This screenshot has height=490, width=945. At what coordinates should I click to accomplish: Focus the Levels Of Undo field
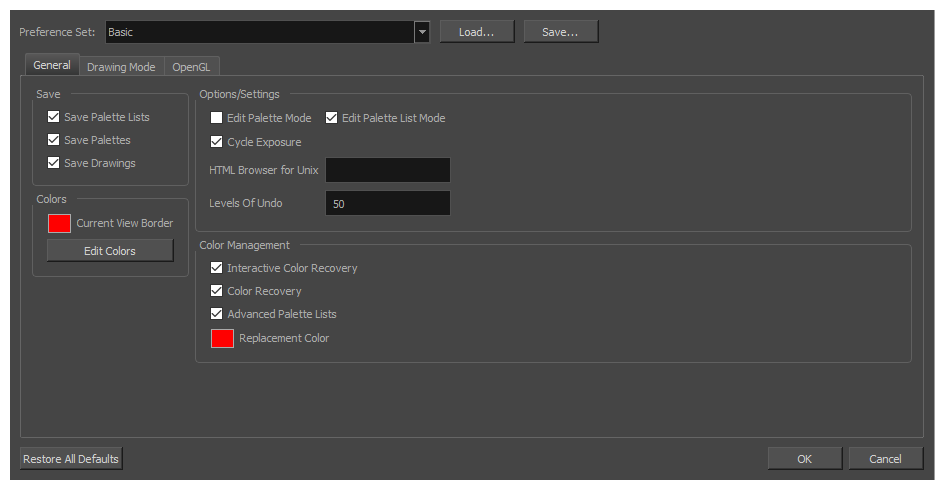click(388, 203)
